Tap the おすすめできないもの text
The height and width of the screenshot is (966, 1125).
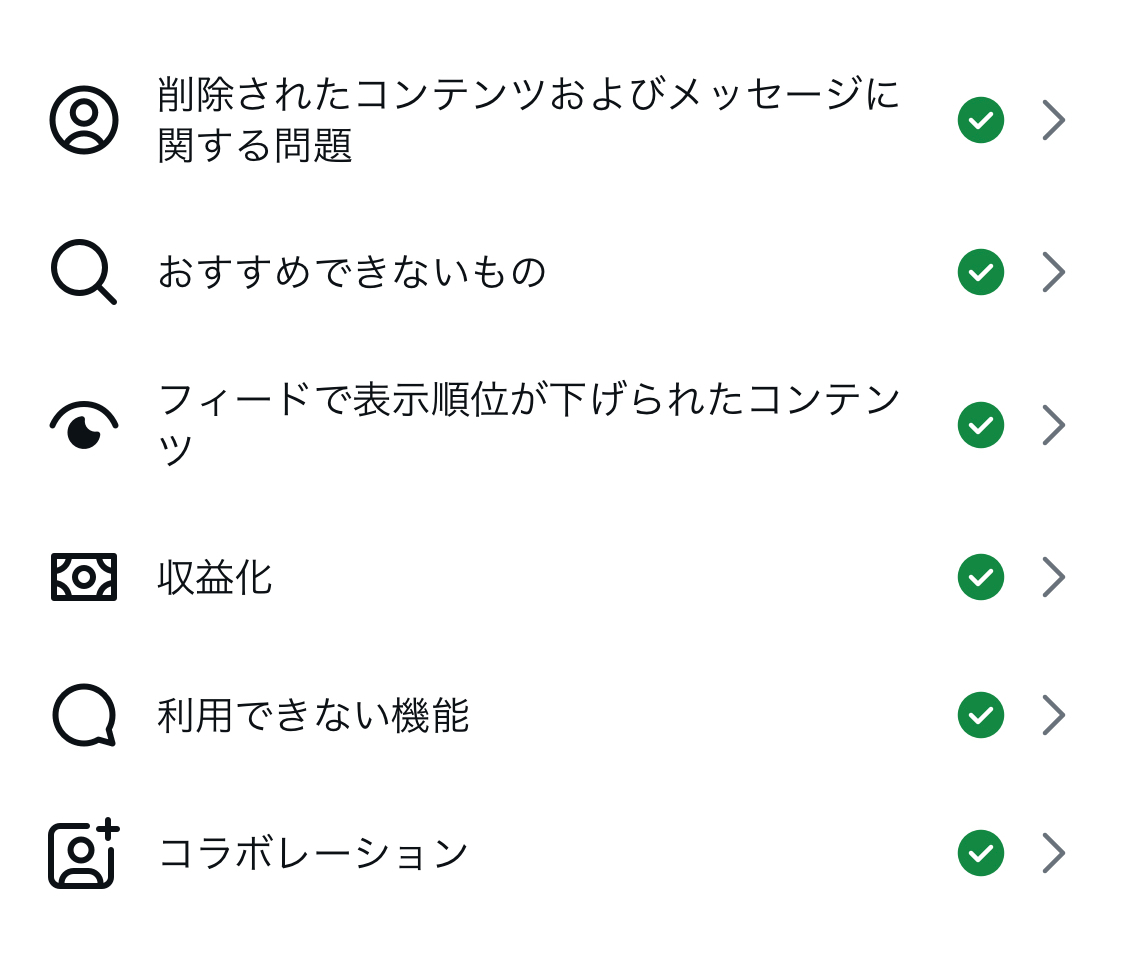(352, 272)
